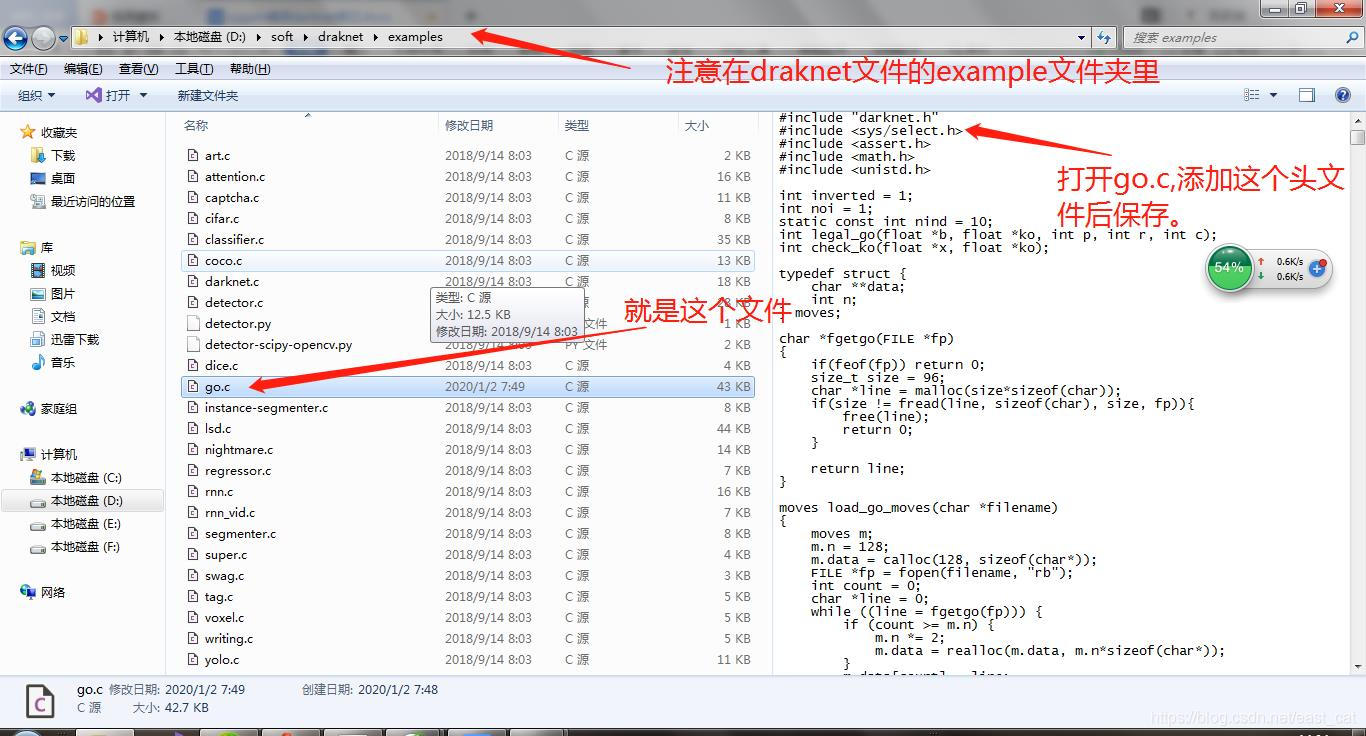
Task: Click 新建文件夹 button
Action: pyautogui.click(x=208, y=95)
